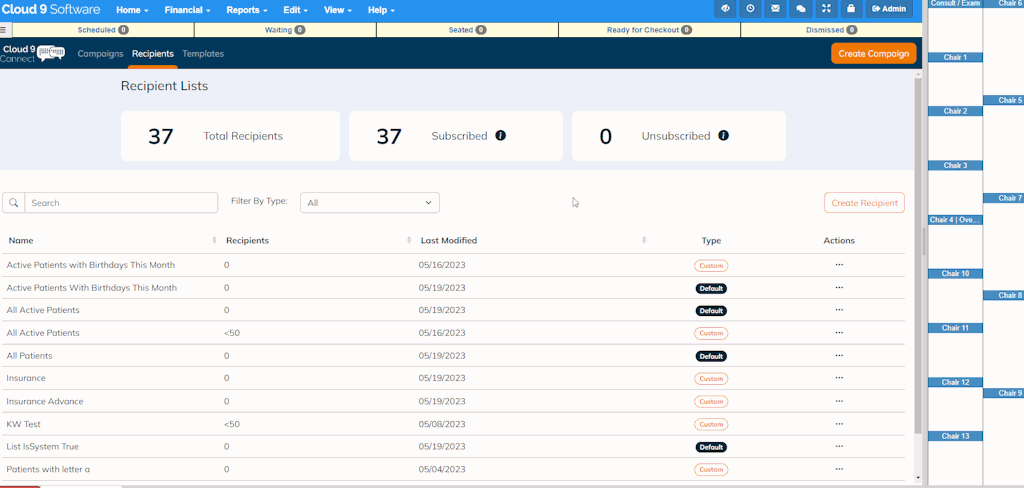Open the Home dropdown menu
The height and width of the screenshot is (488, 1024).
tap(132, 10)
